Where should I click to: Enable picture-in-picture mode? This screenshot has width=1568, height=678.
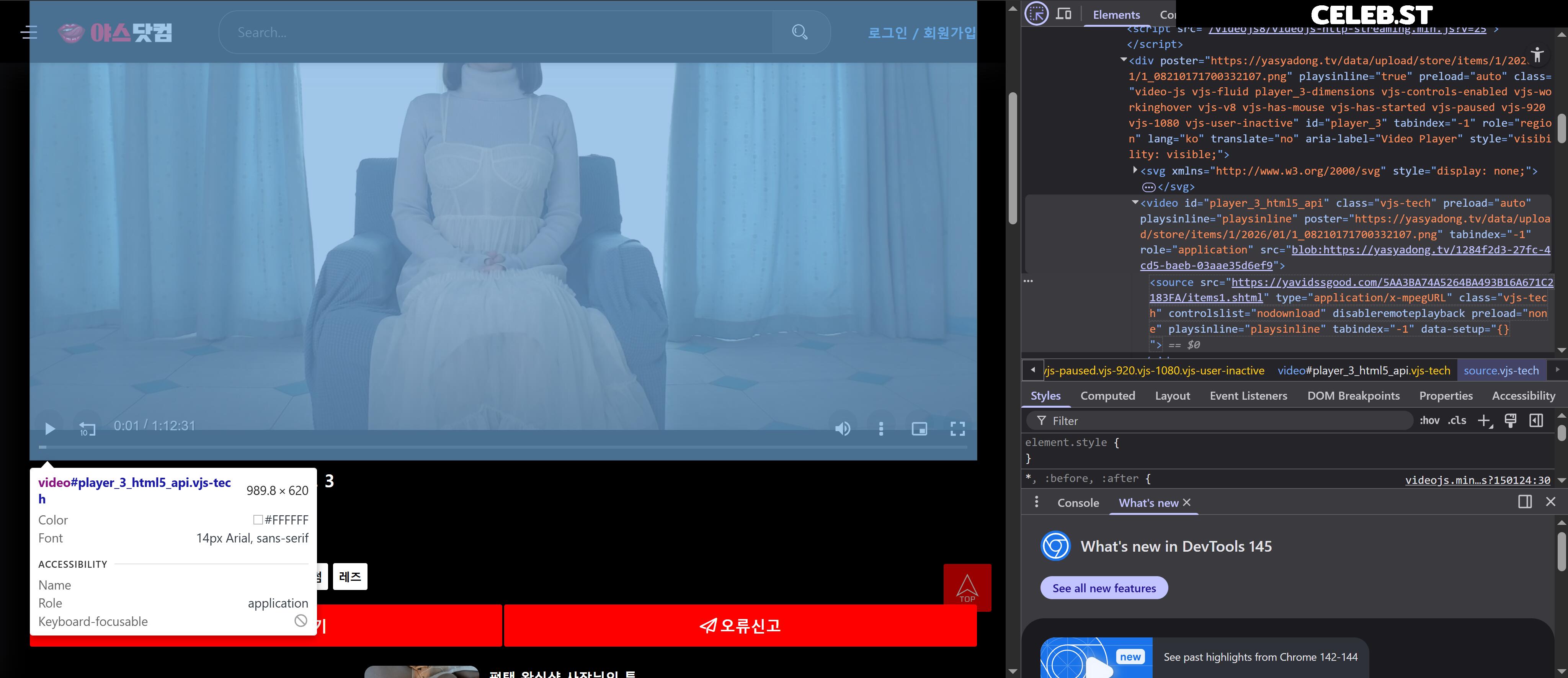[x=919, y=428]
